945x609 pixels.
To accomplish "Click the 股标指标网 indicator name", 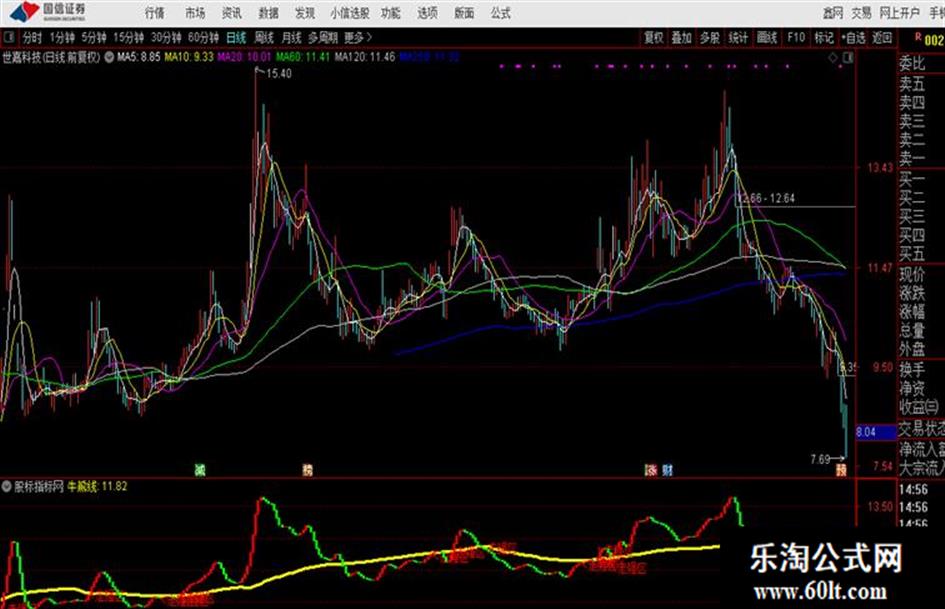I will point(39,486).
